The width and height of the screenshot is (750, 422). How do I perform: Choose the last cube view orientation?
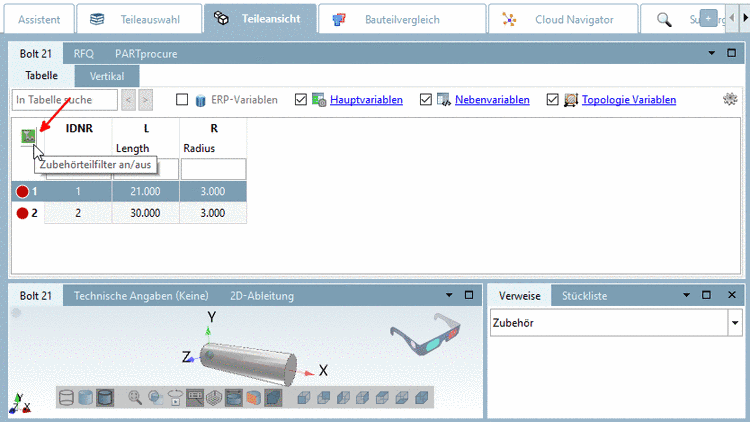421,398
